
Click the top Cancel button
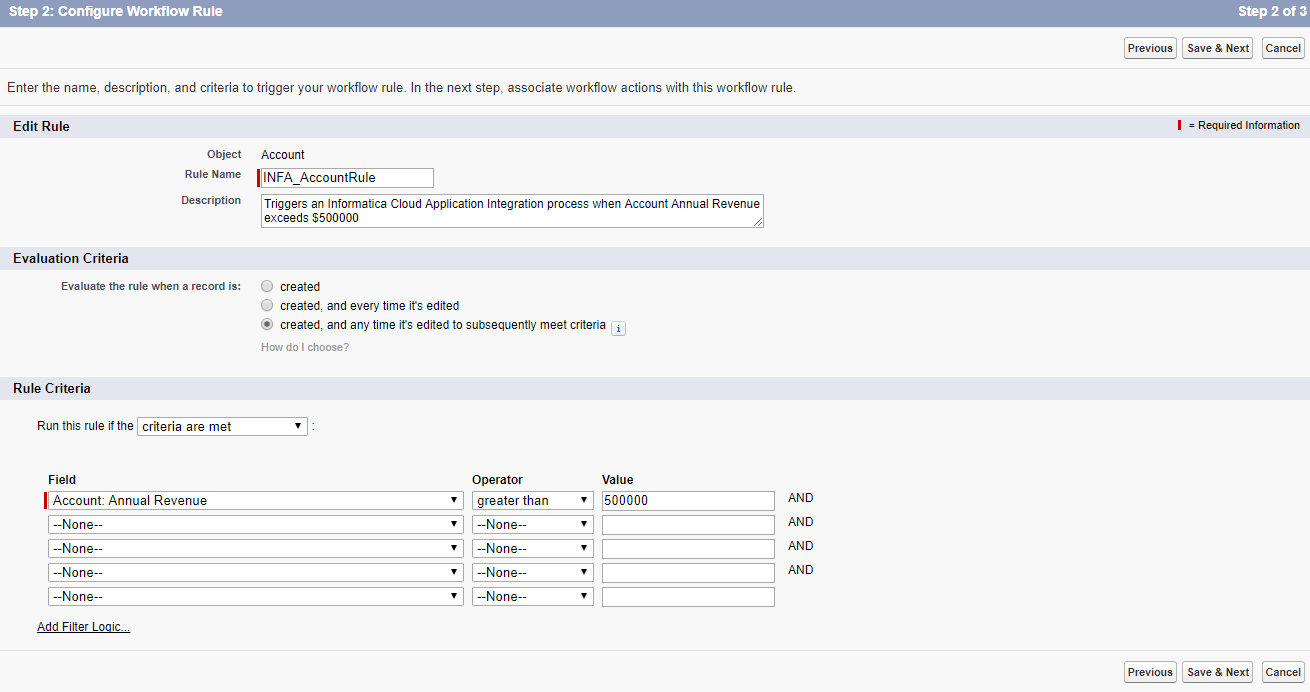[x=1283, y=48]
